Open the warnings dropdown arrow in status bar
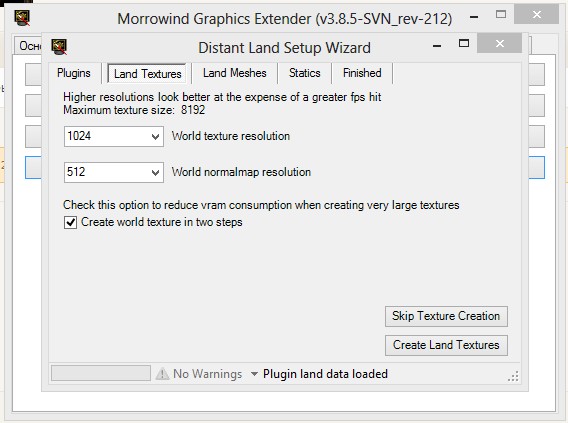The image size is (568, 423). click(254, 374)
